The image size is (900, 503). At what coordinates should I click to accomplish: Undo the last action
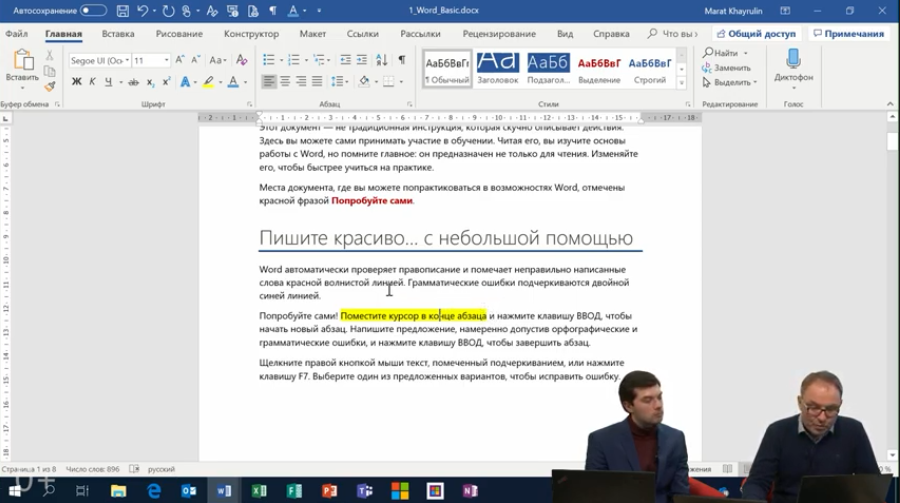point(142,10)
